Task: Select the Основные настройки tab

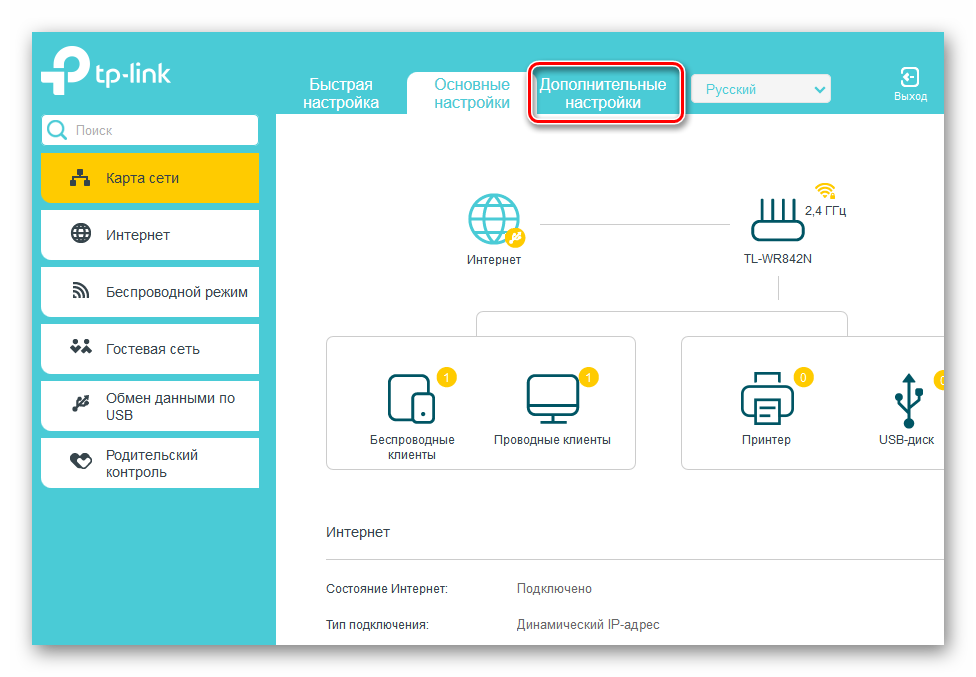Action: pyautogui.click(x=471, y=94)
